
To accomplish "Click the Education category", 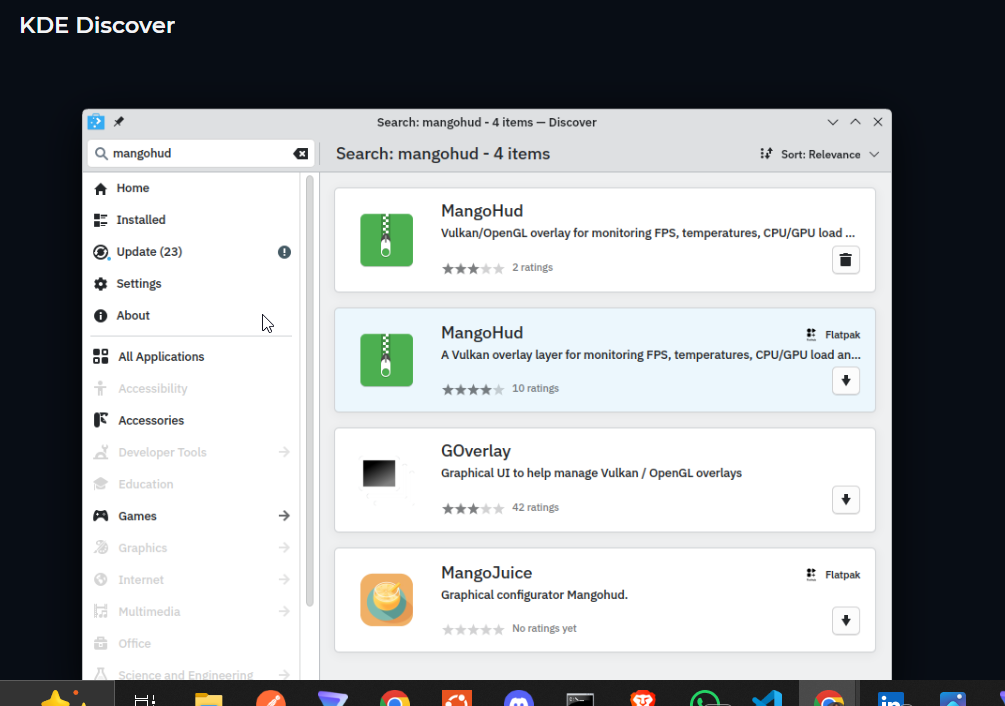I will coord(191,484).
